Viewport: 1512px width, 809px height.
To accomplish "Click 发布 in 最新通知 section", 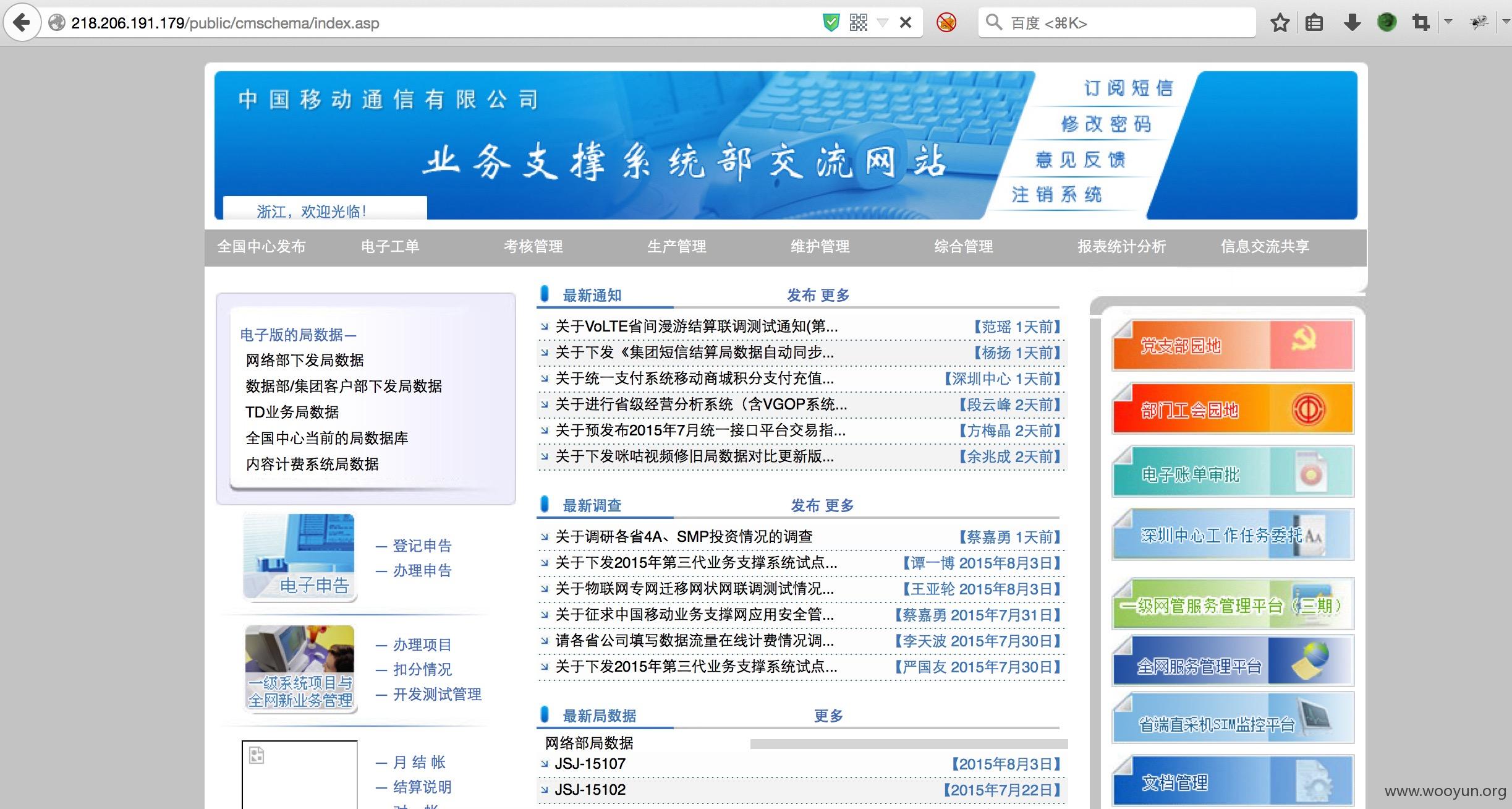I will (801, 295).
